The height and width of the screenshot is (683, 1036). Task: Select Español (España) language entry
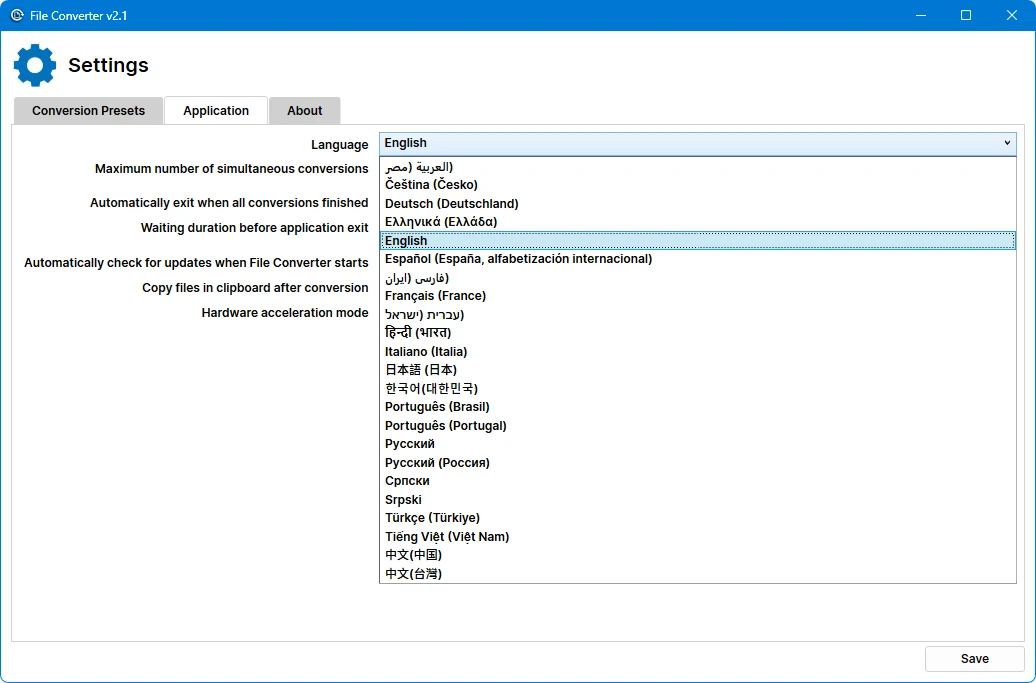[x=518, y=259]
